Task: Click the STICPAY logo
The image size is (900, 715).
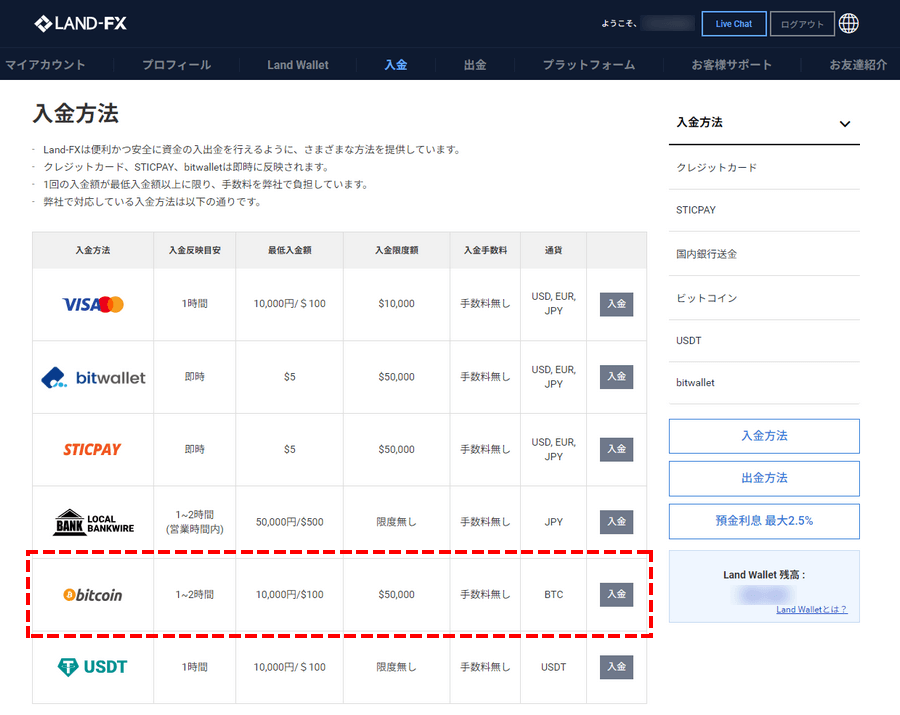Action: pyautogui.click(x=92, y=449)
